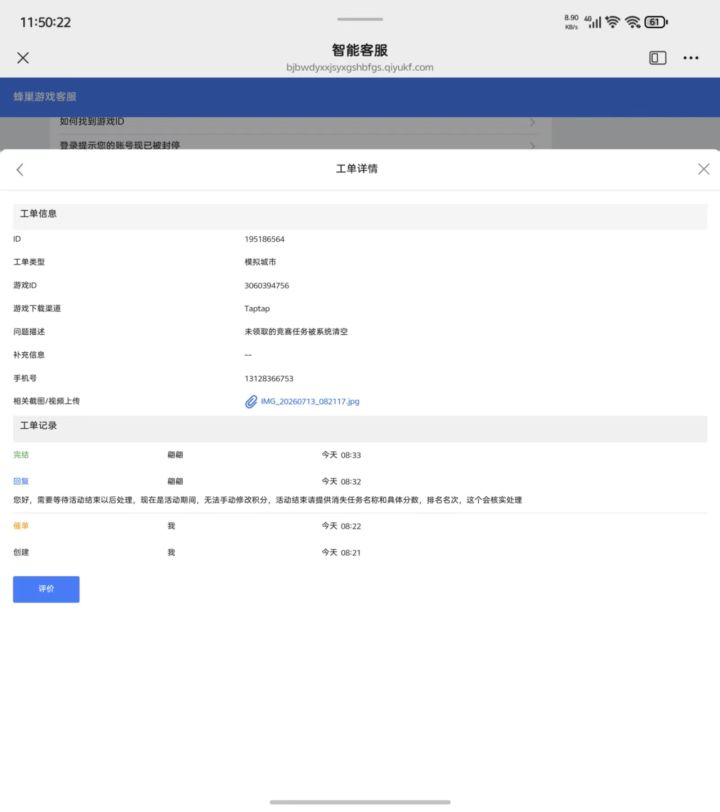
Task: Click the page URL qiyukf.com text
Action: click(359, 67)
